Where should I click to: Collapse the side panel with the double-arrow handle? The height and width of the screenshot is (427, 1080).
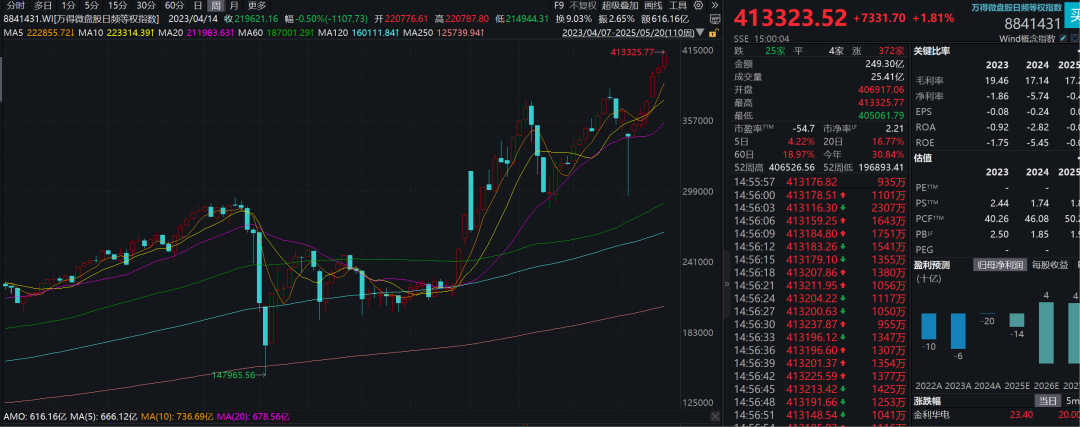[715, 5]
